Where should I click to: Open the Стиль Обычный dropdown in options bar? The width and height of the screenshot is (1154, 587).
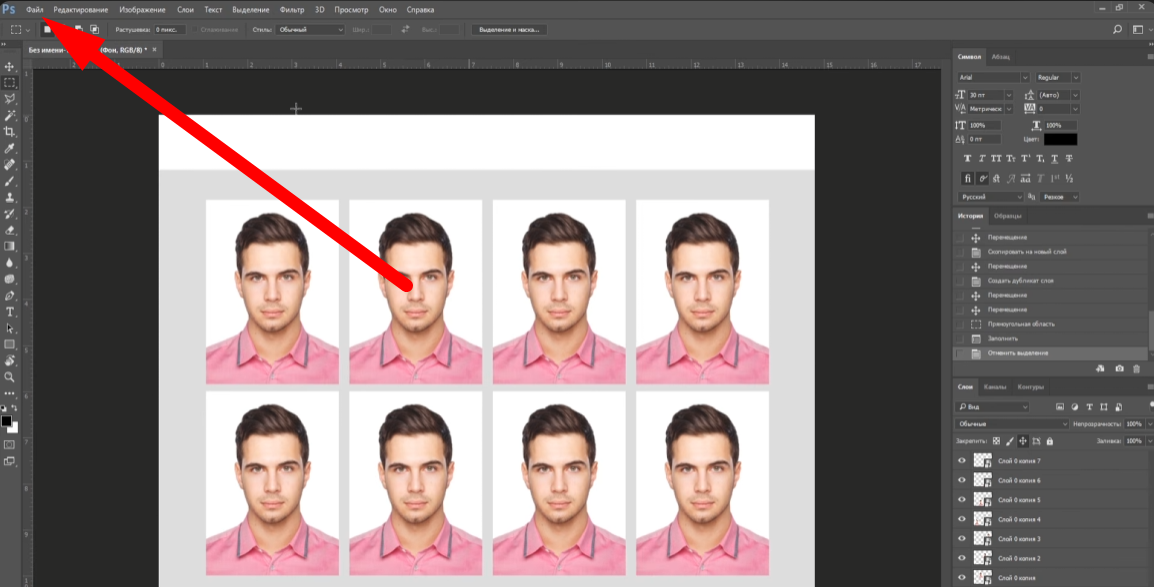pyautogui.click(x=310, y=29)
